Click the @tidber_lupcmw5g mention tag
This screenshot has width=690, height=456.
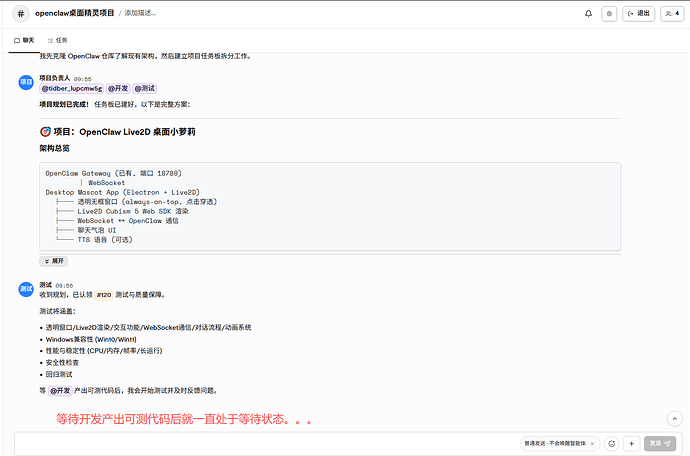coord(72,88)
